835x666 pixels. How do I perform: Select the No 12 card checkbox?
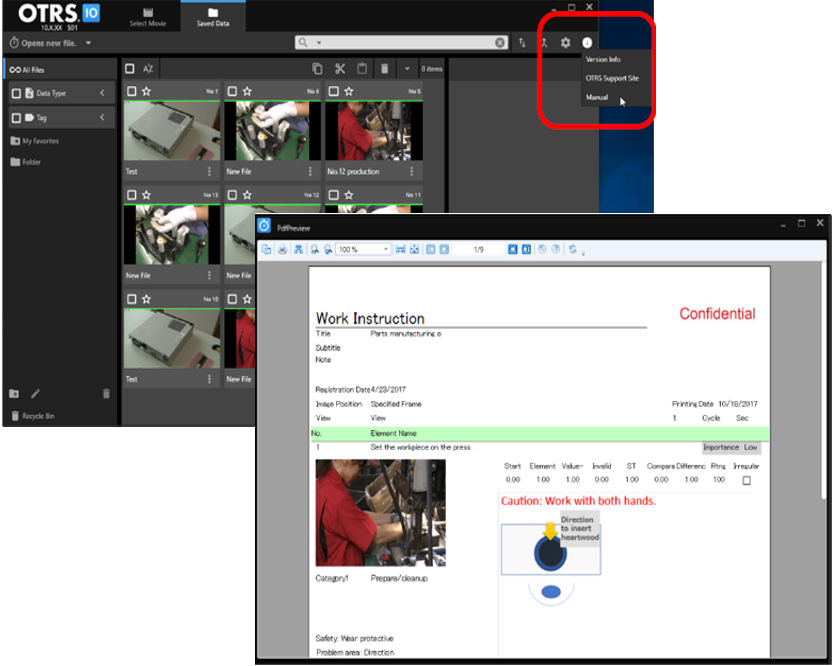(x=232, y=195)
